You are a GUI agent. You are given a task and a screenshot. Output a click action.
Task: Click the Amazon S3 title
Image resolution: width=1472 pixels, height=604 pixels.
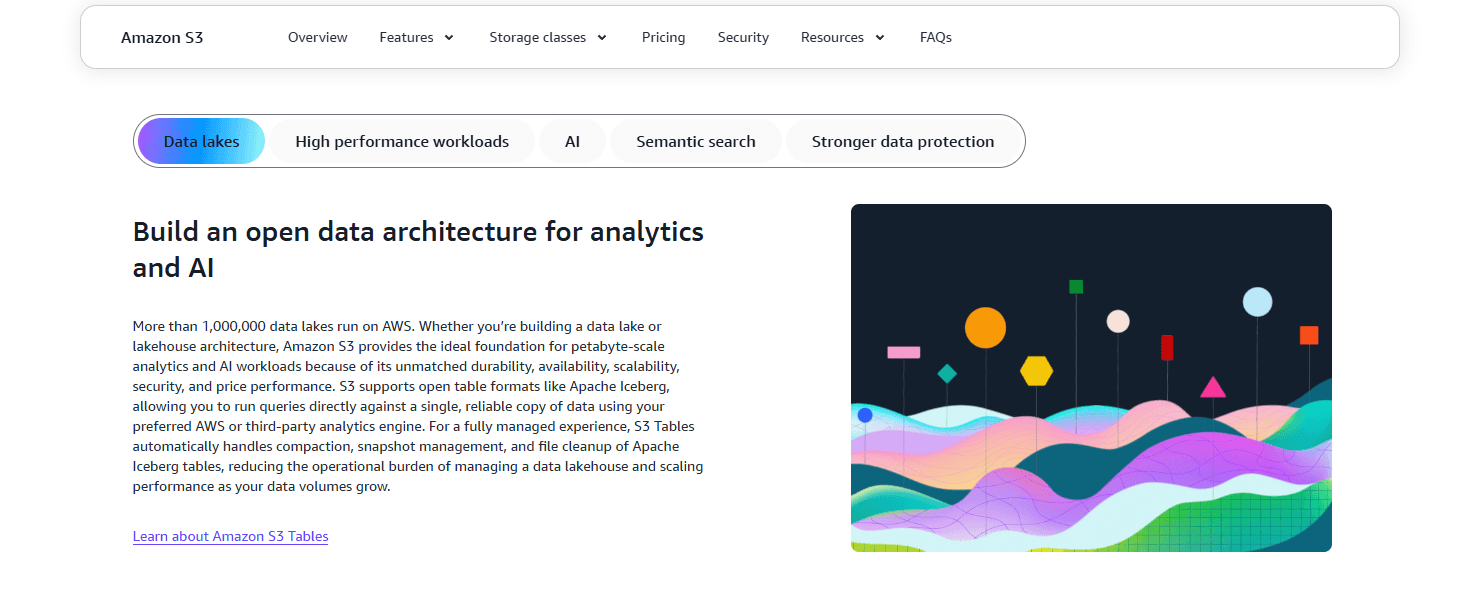coord(162,38)
